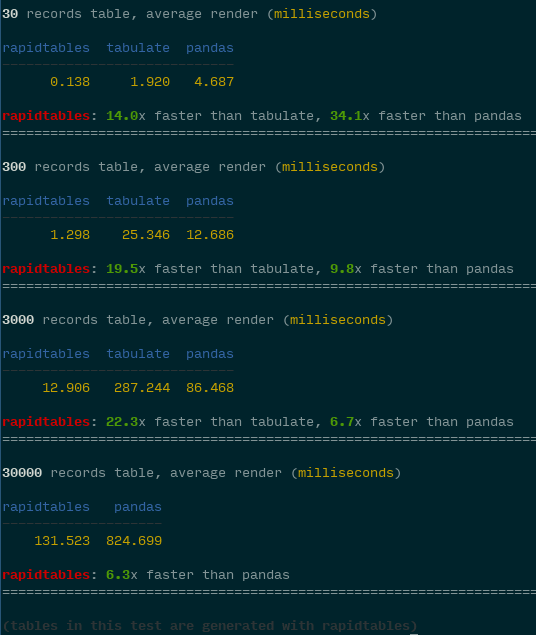
Task: Click the value 12.906
Action: [66, 388]
